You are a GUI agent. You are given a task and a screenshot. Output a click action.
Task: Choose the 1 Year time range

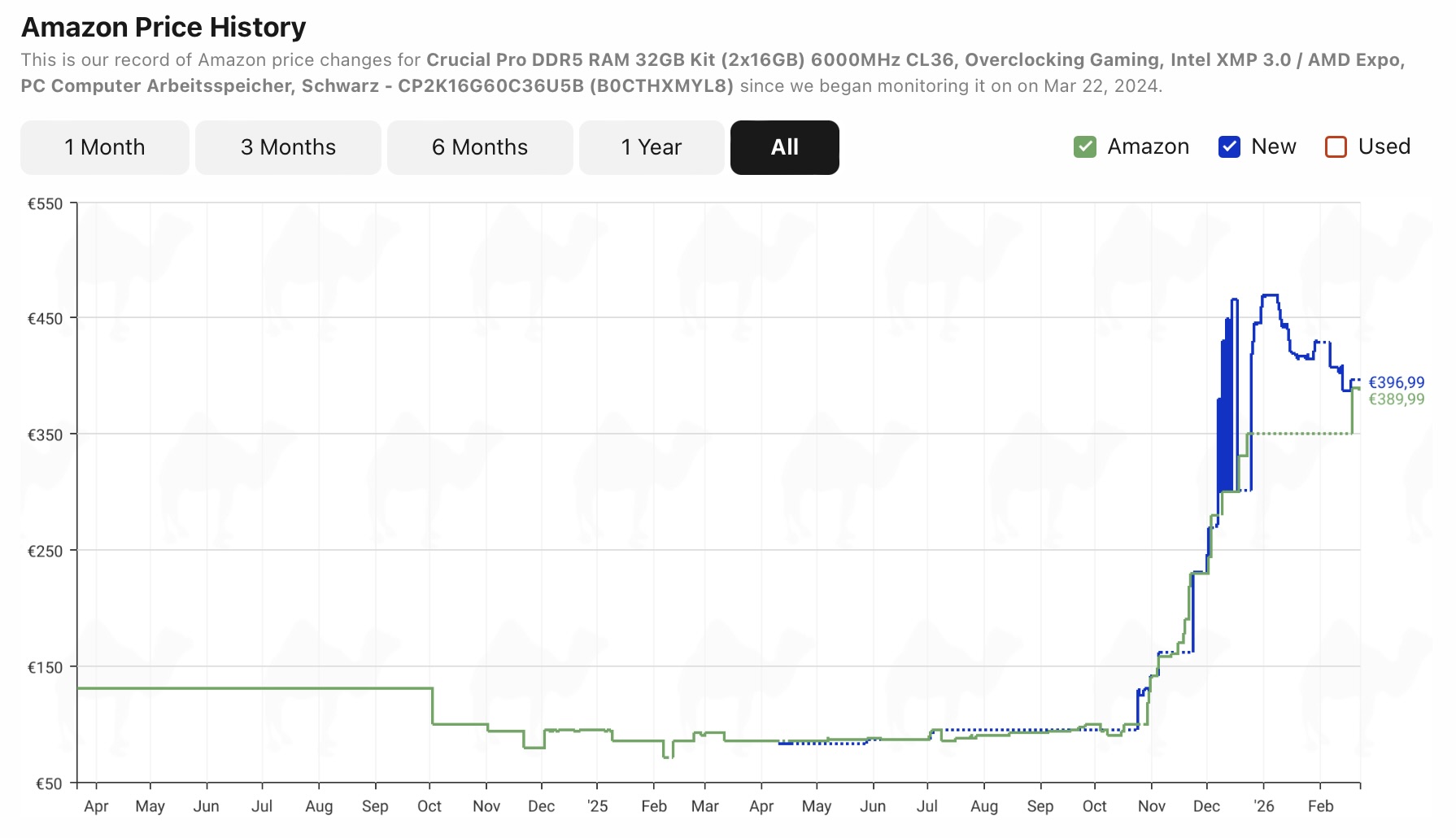click(x=651, y=147)
